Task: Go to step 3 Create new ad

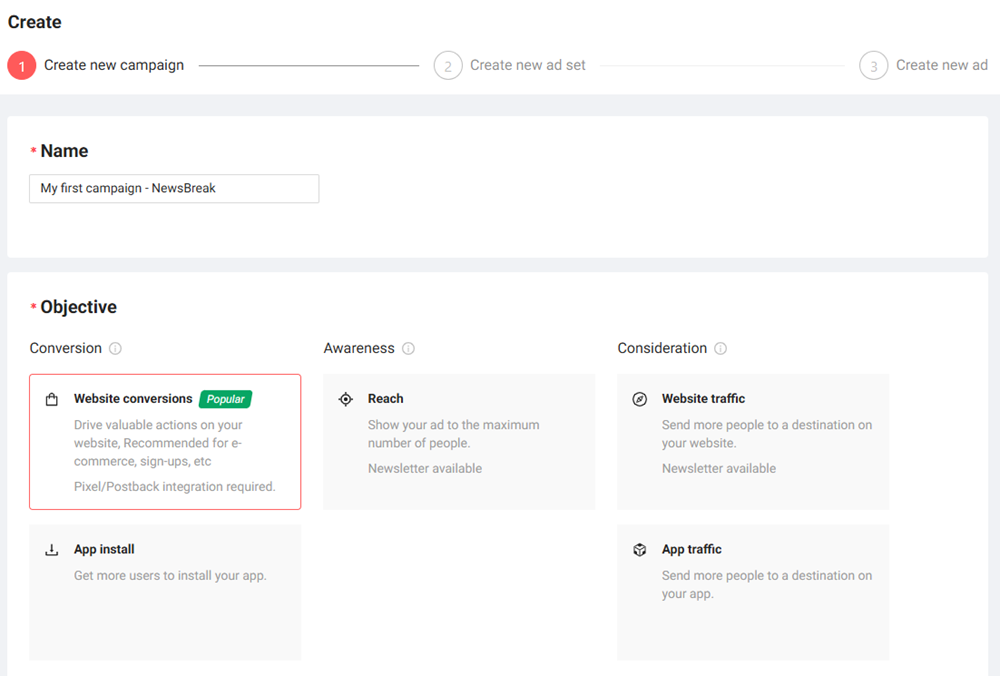Action: [941, 65]
